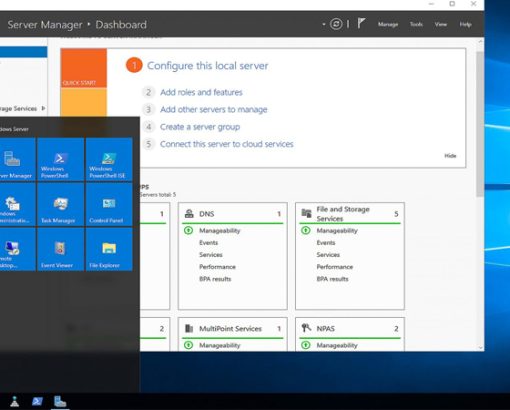The width and height of the screenshot is (510, 410).
Task: Open the Help menu
Action: 465,24
